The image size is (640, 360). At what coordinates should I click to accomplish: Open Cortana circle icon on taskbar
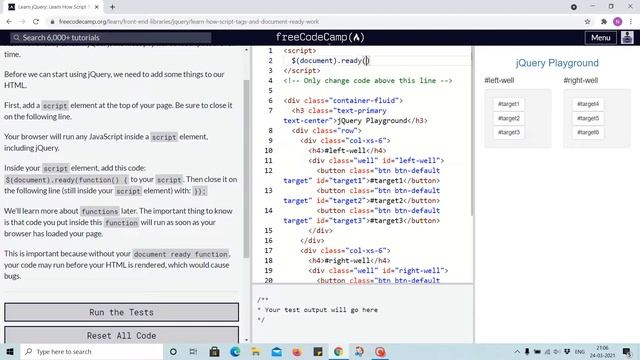(173, 351)
